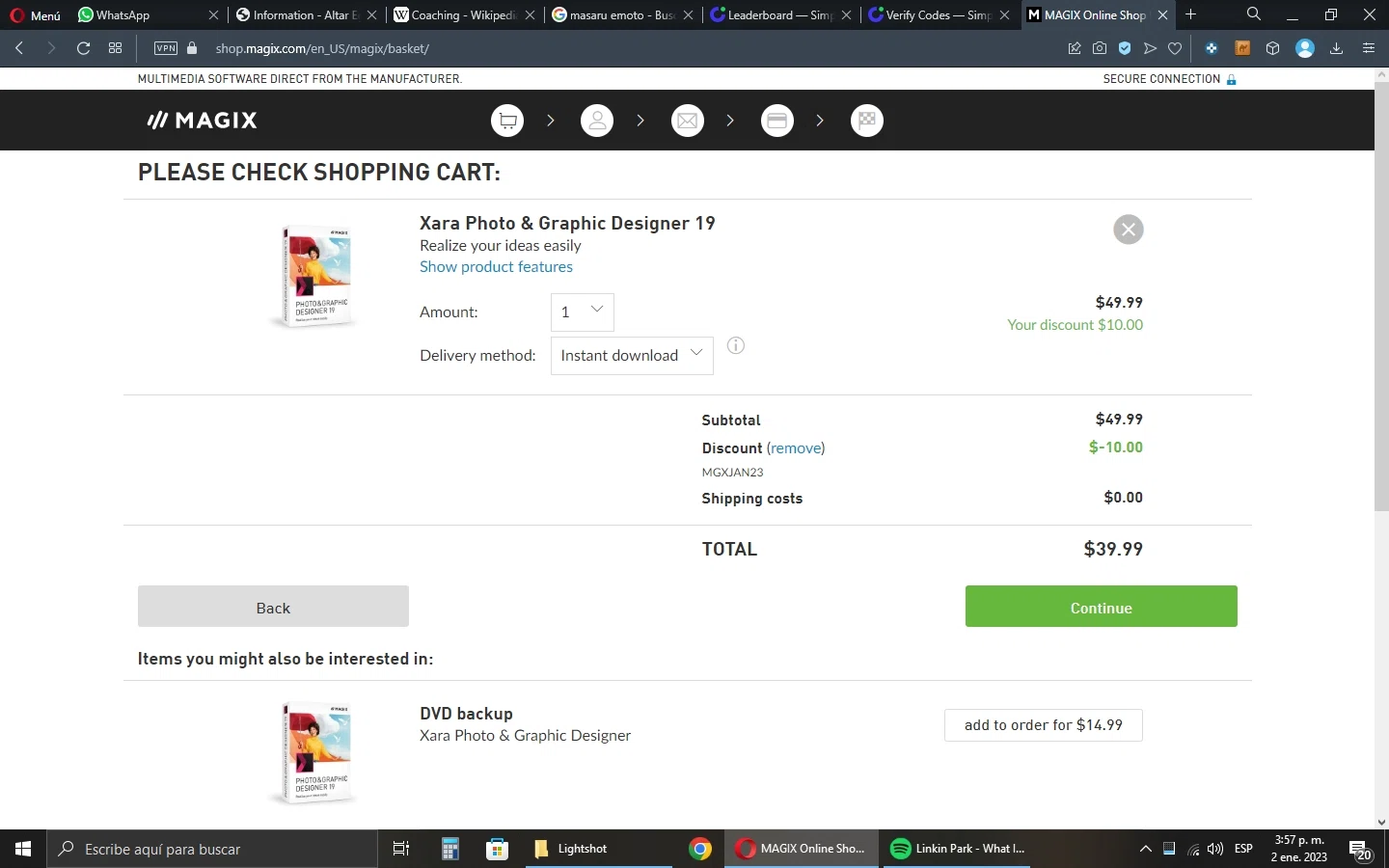The image size is (1389, 868).
Task: Open the tab search magnifier
Action: click(1253, 14)
